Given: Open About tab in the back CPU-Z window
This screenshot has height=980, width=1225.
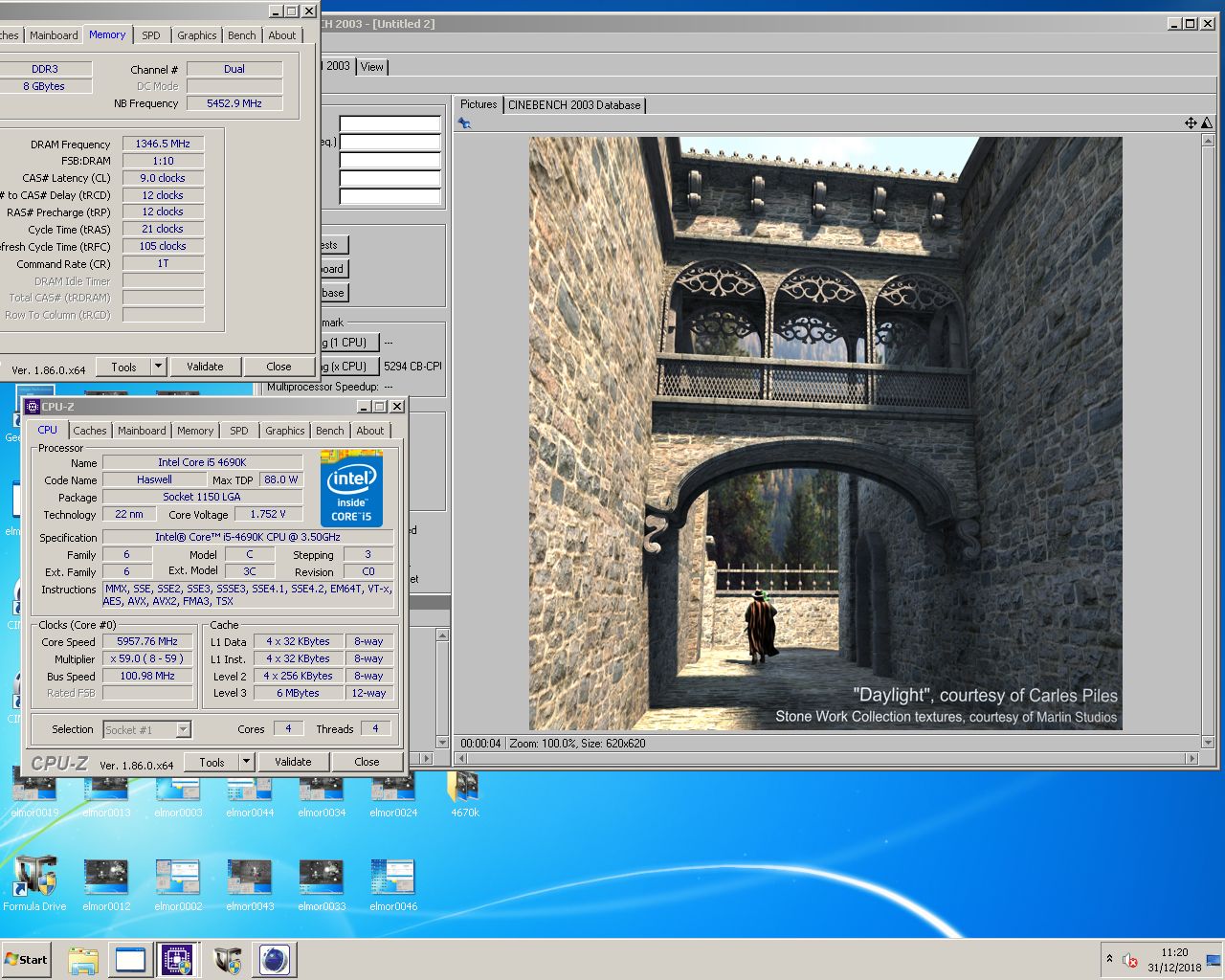Looking at the screenshot, I should 282,35.
